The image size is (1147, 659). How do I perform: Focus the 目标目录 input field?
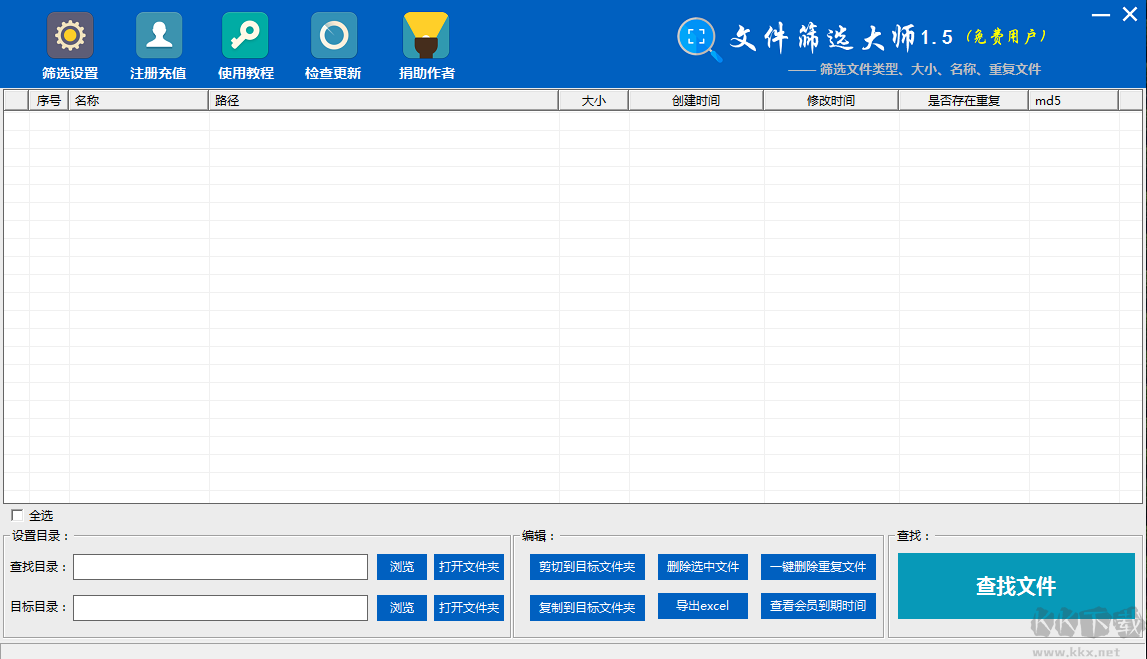pyautogui.click(x=220, y=608)
